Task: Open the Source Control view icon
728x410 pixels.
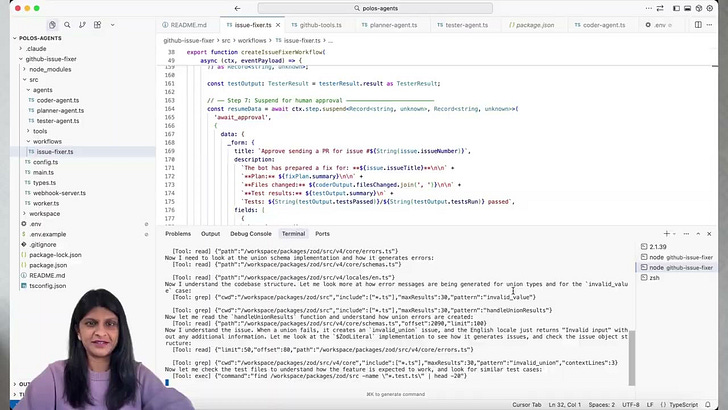Action: [82, 25]
